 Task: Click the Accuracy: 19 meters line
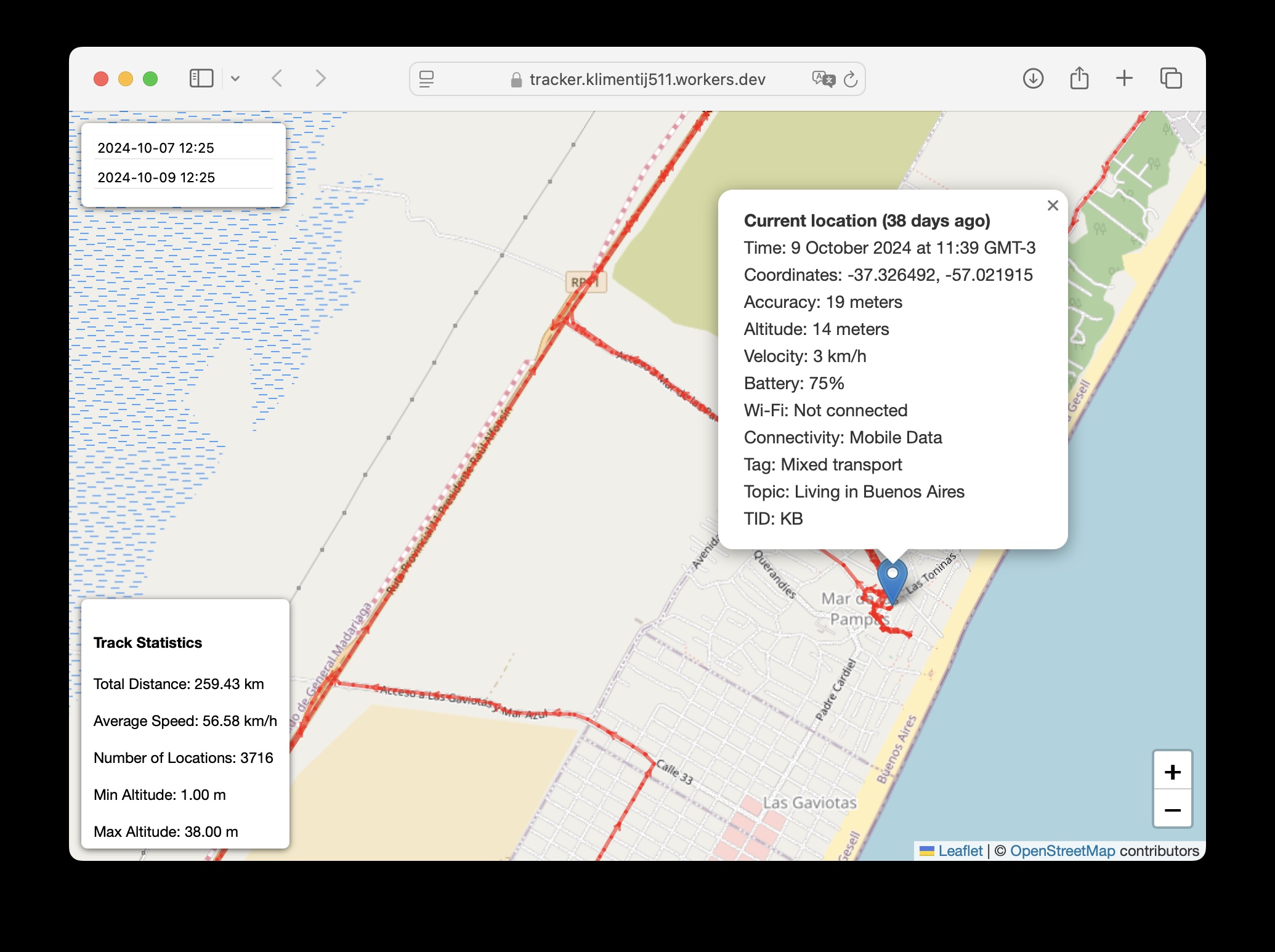pos(823,302)
